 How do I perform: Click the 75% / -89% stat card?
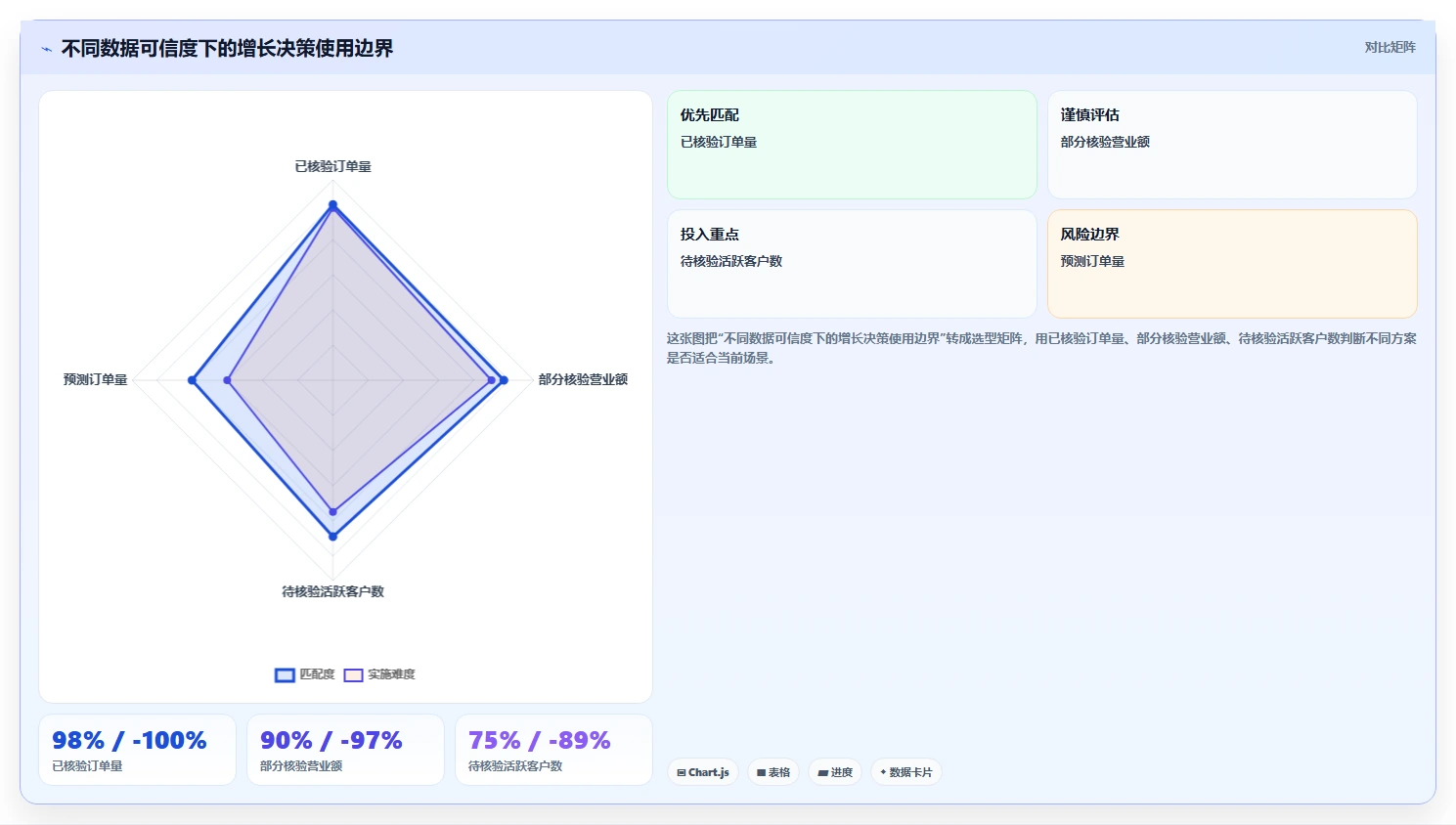pyautogui.click(x=553, y=750)
